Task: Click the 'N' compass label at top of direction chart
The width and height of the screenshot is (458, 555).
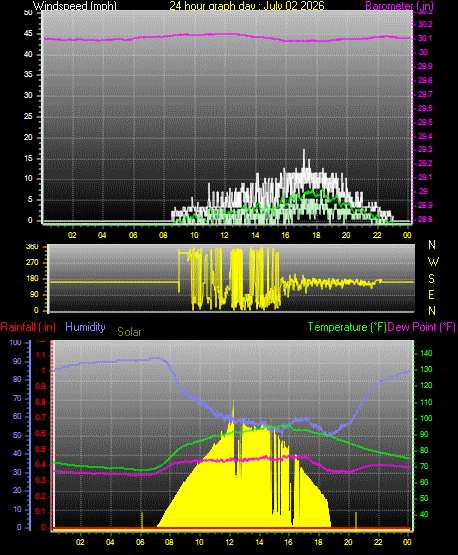Action: [432, 245]
